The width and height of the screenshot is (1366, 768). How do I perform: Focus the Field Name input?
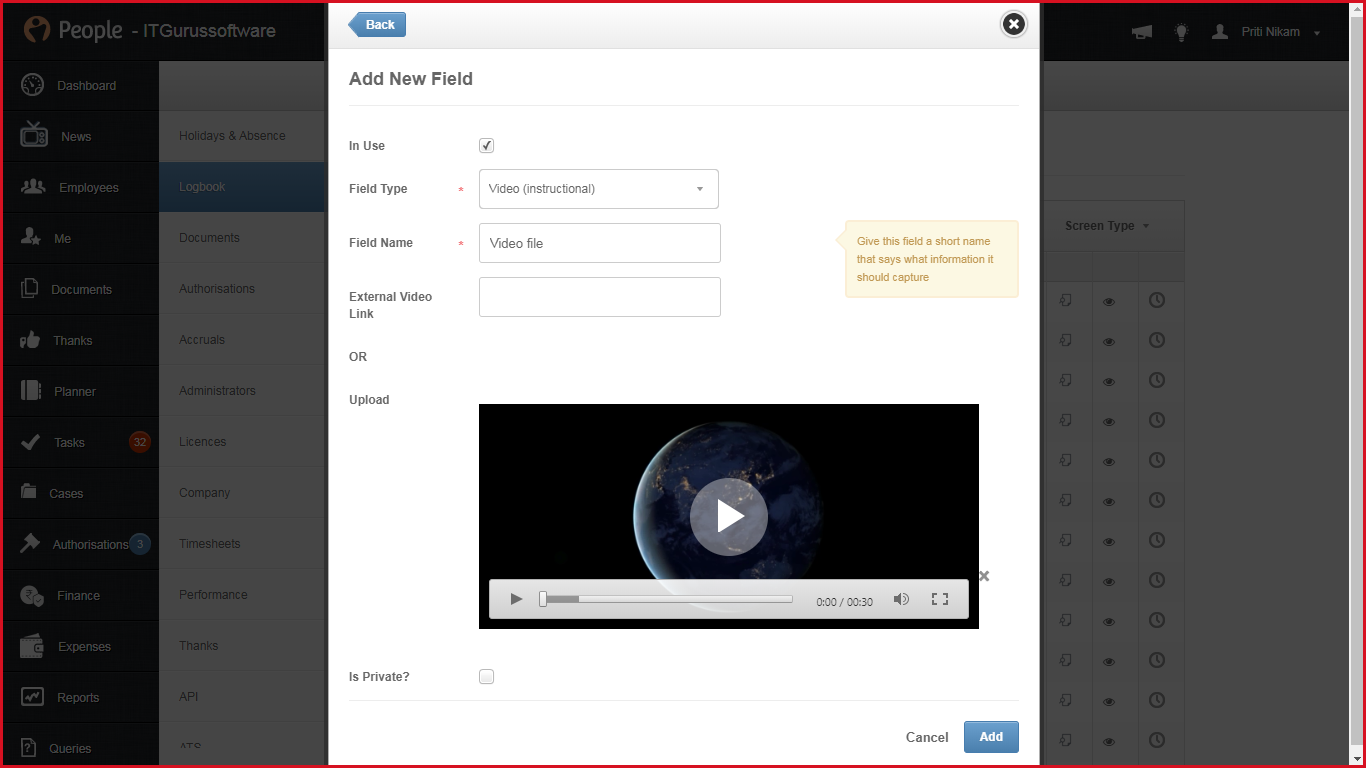(x=600, y=243)
